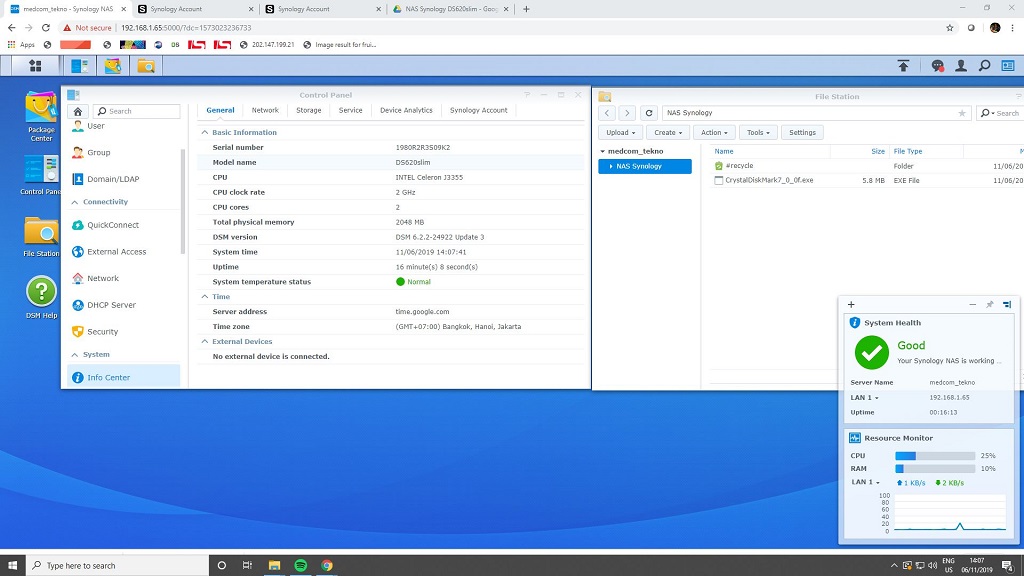Open DSM Help desktop shortcut
1024x576 pixels.
[x=41, y=298]
